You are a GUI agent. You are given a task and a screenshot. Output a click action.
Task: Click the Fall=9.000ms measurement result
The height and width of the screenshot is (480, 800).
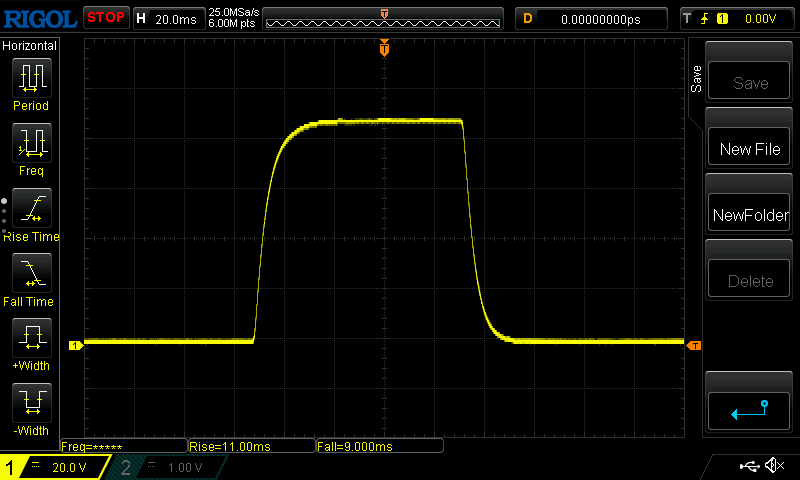380,446
